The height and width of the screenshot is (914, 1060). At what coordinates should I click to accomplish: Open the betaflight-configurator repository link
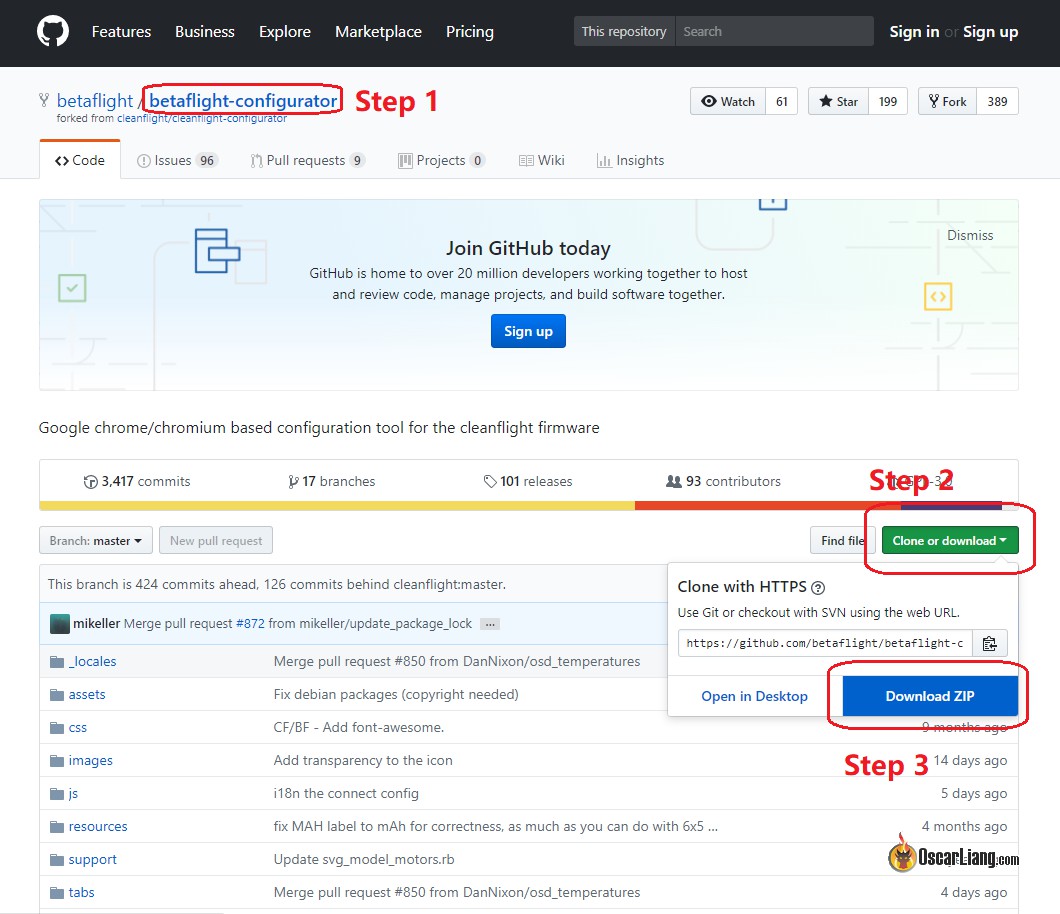pyautogui.click(x=243, y=101)
